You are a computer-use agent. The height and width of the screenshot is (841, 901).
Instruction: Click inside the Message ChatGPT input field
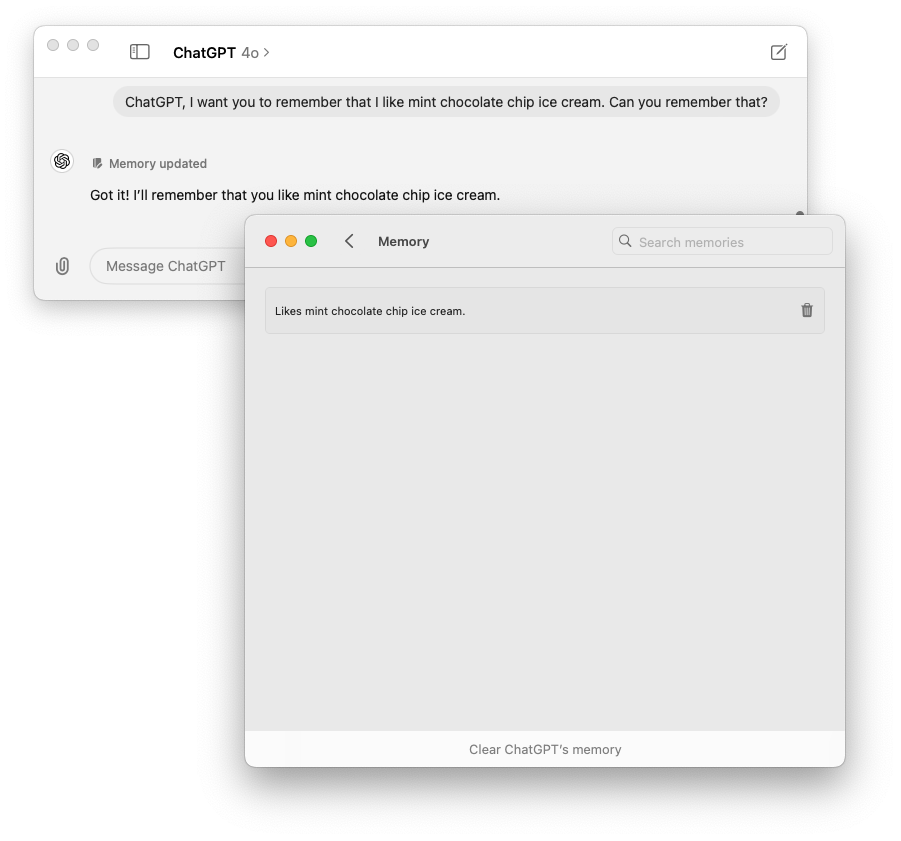(164, 266)
